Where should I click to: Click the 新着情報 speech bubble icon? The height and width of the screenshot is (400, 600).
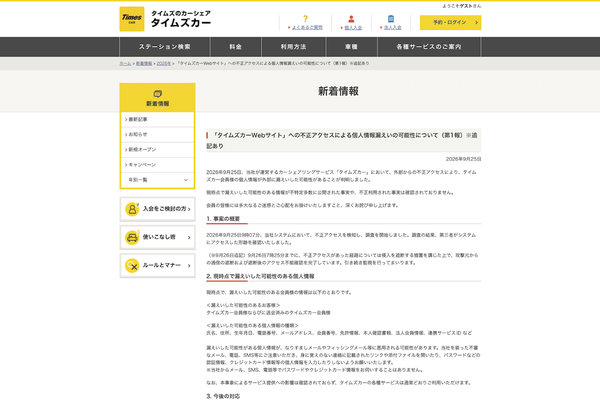click(157, 94)
